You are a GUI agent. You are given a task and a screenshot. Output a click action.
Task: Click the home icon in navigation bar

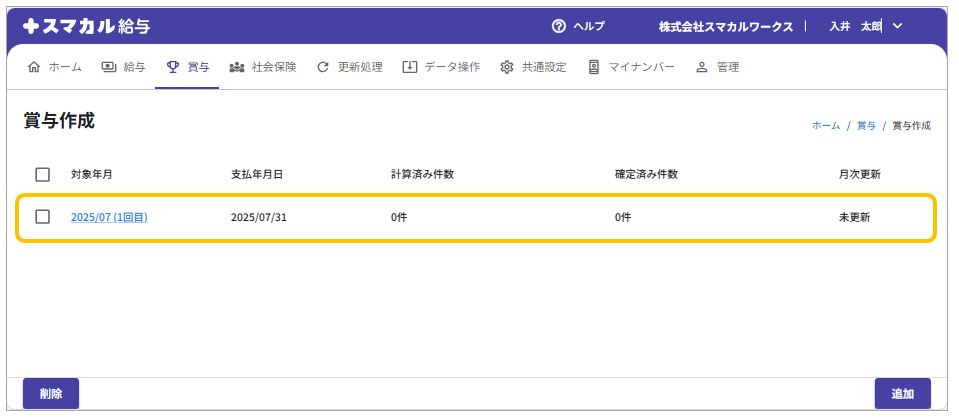coord(34,67)
